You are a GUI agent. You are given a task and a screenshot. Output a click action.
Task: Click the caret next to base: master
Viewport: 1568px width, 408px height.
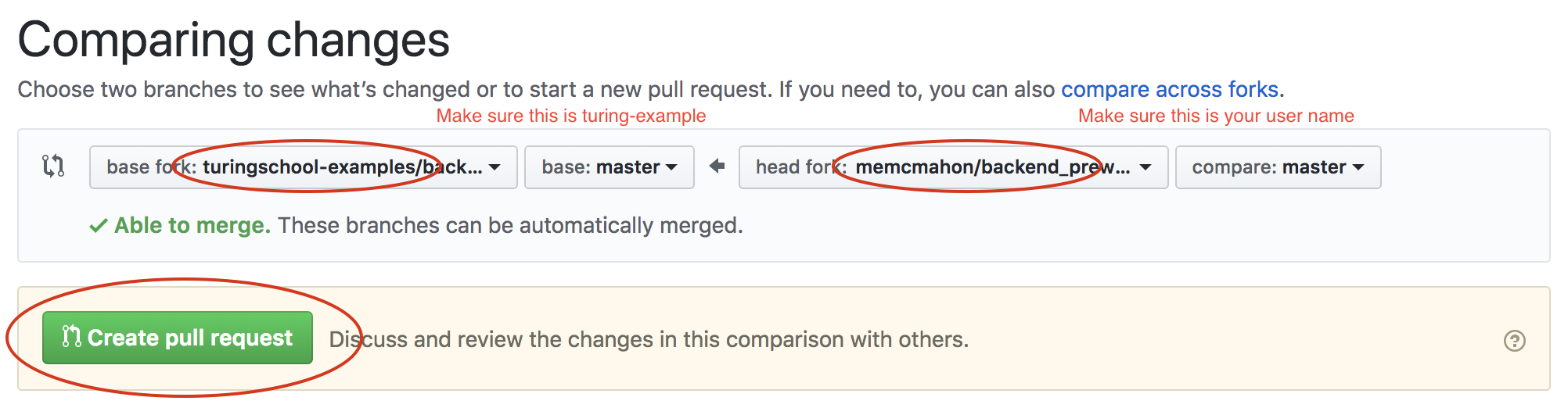(671, 167)
